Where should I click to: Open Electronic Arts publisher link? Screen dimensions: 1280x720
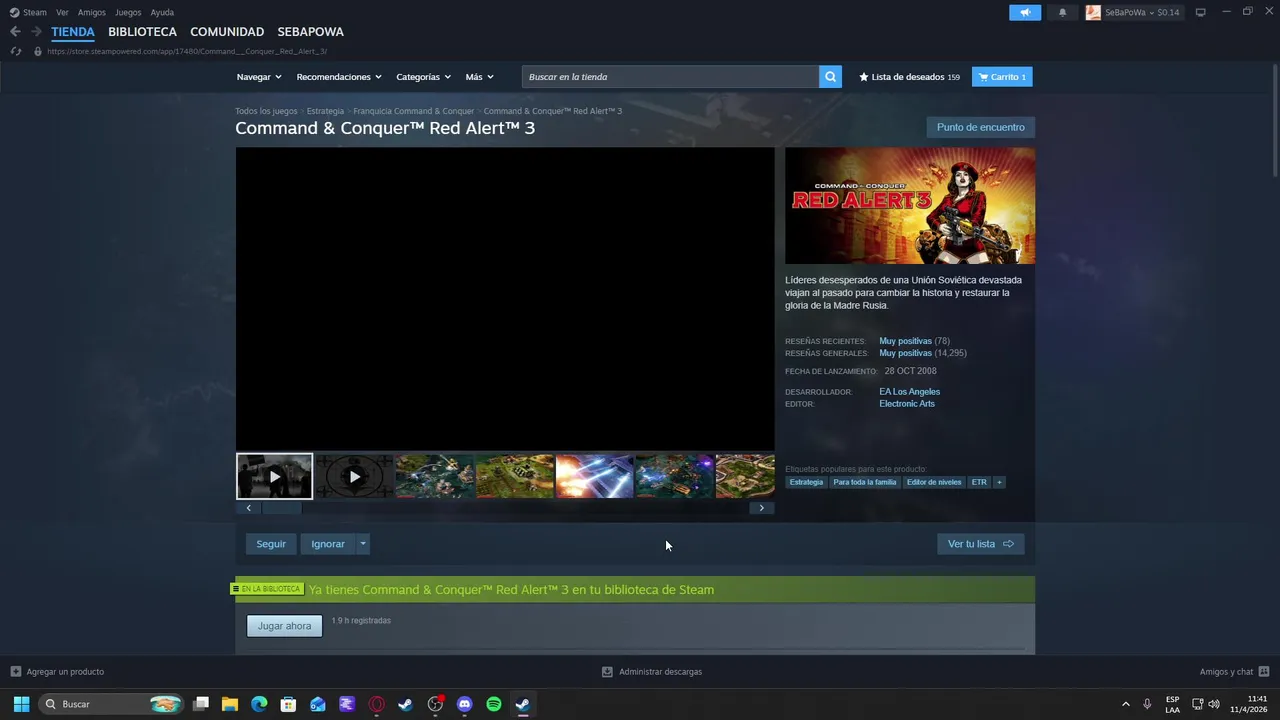click(907, 404)
